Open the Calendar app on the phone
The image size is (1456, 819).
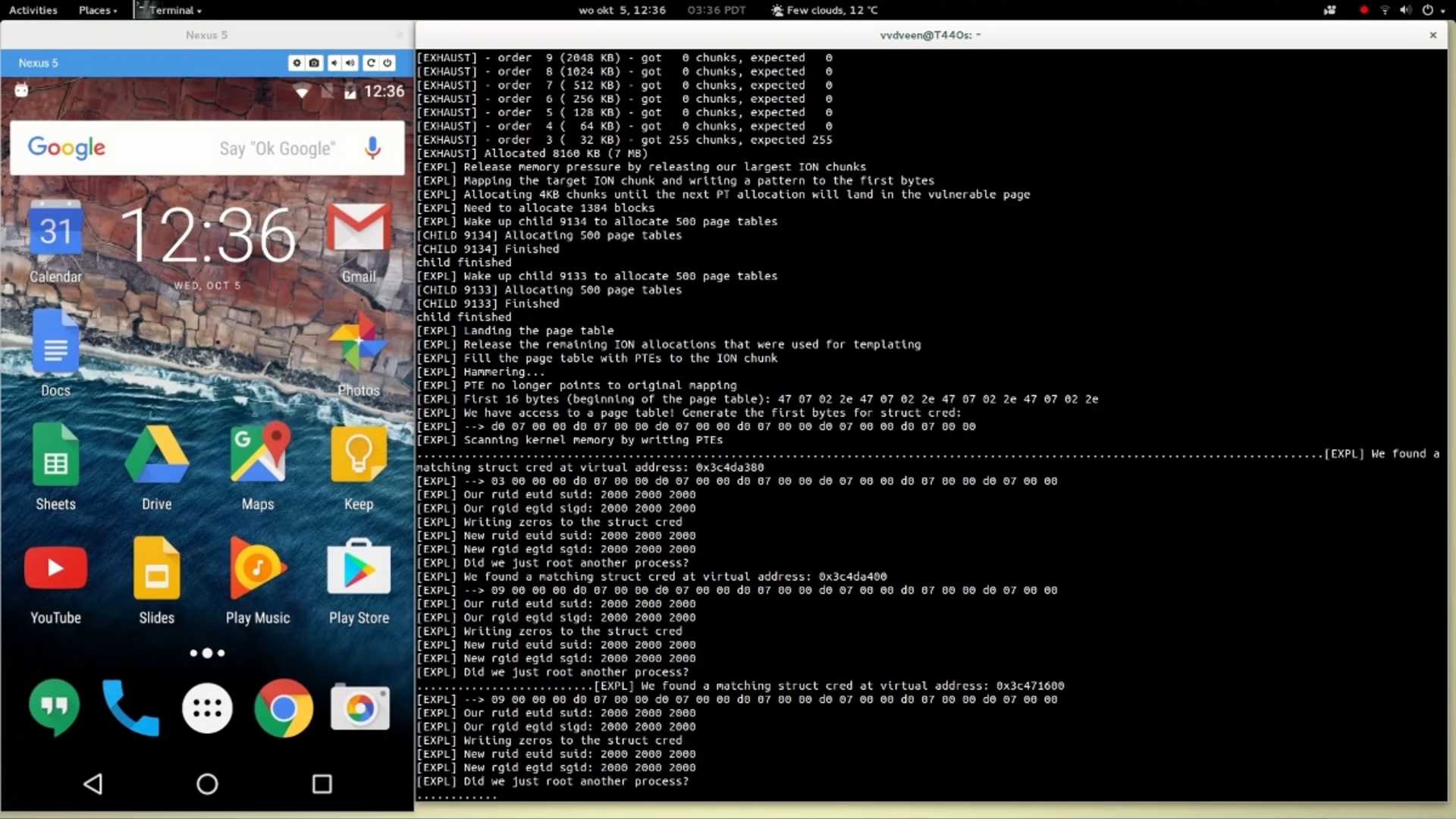pos(55,242)
